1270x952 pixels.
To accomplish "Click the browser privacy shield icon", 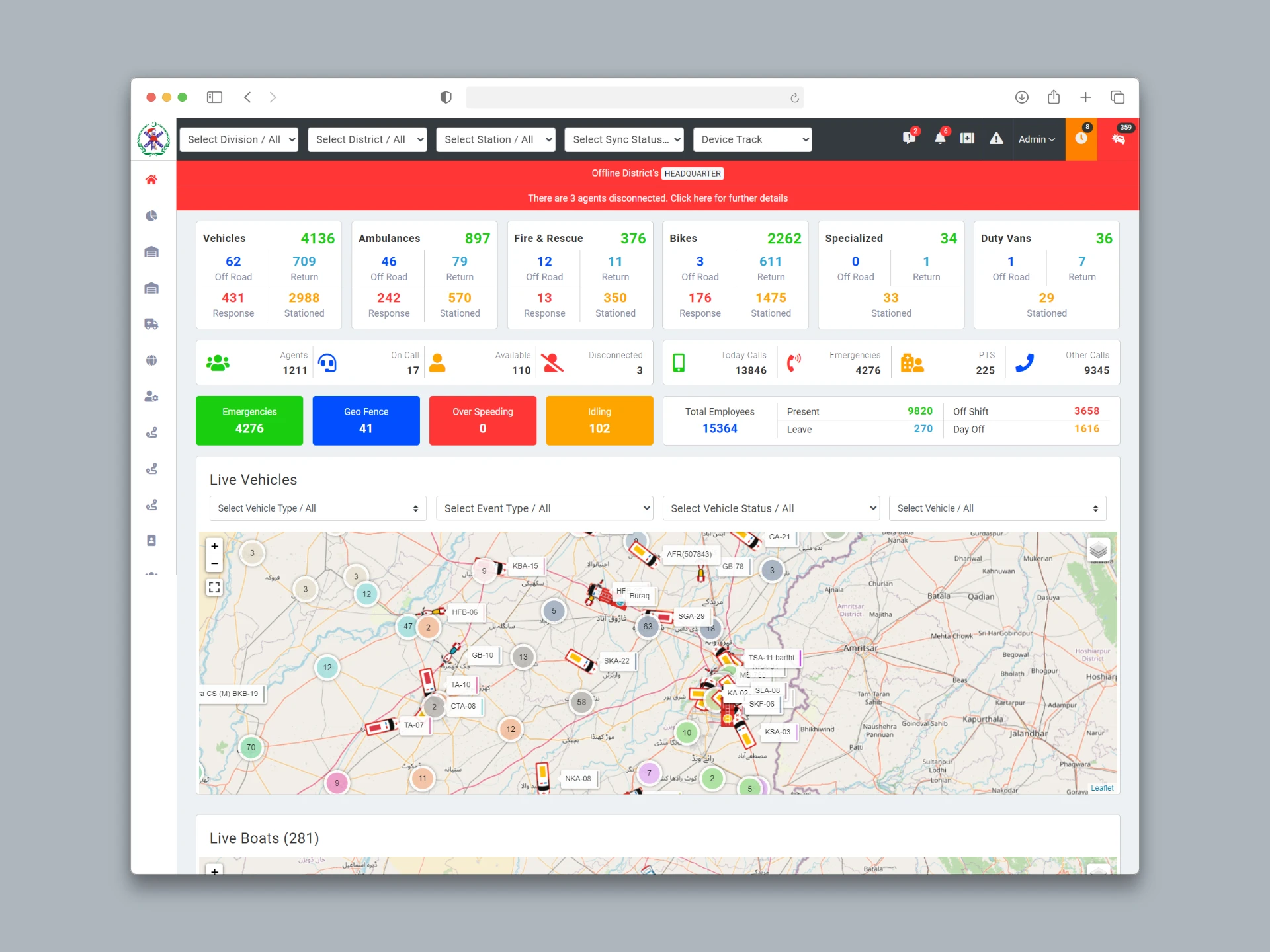I will (446, 97).
